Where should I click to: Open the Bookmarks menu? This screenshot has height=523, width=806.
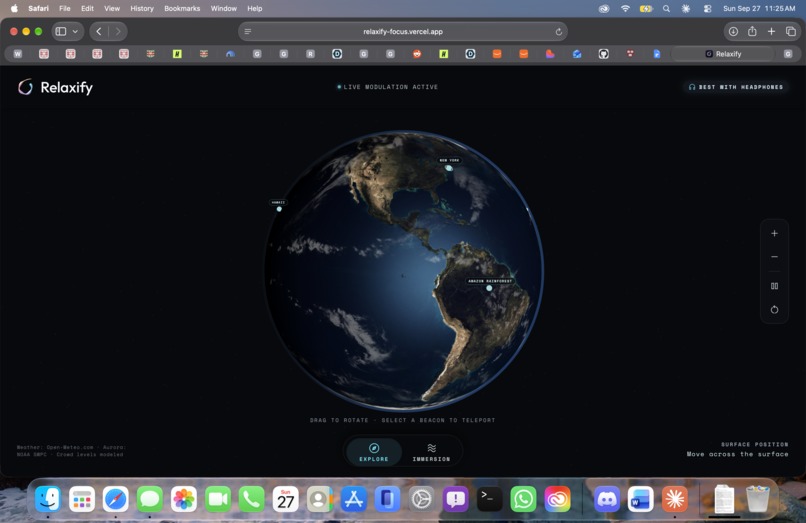[x=182, y=8]
